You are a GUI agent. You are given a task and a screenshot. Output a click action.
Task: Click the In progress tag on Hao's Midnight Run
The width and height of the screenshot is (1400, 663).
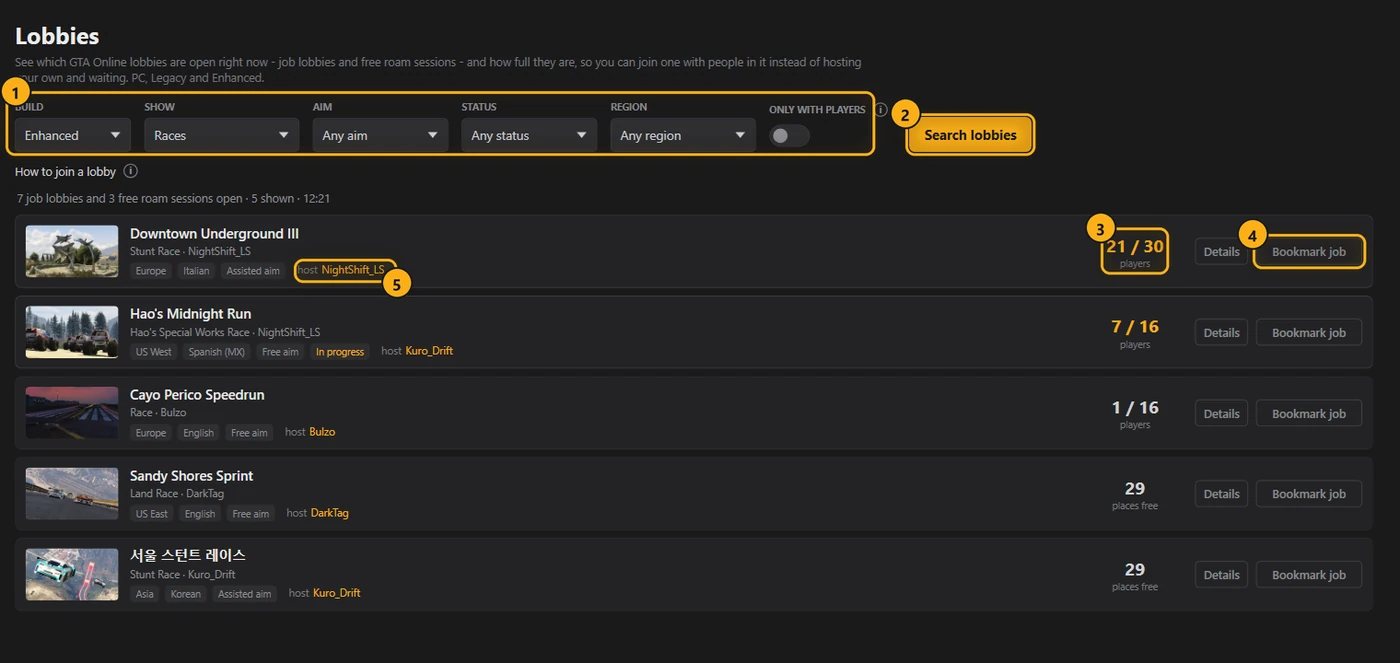click(340, 352)
